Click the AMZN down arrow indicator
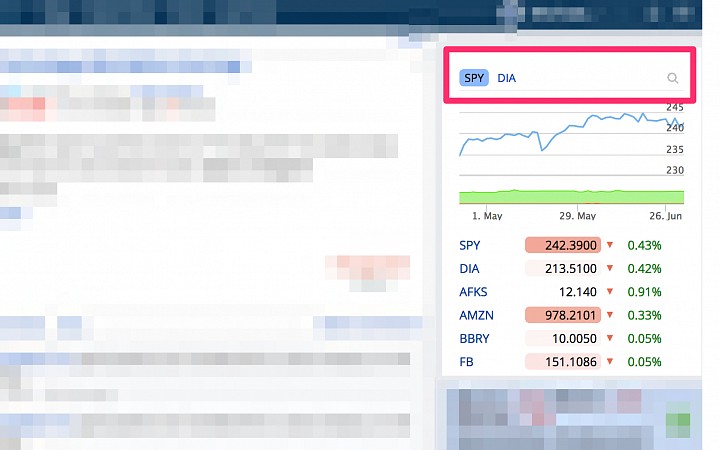This screenshot has height=450, width=720. [610, 315]
